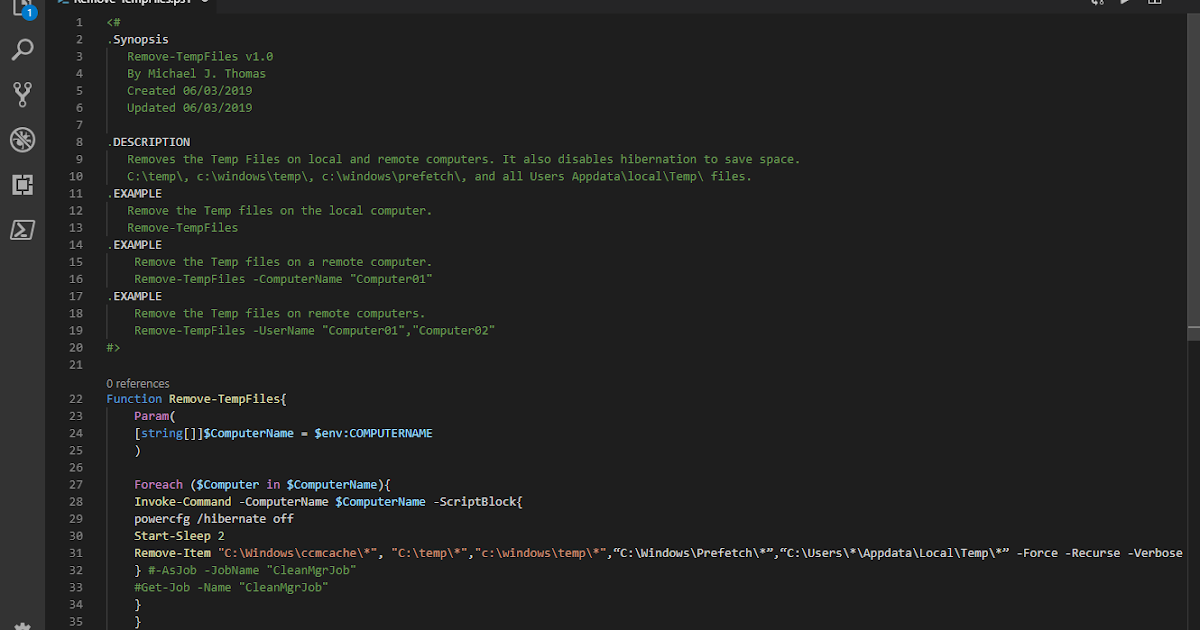Click the 'Param(' keyword
The height and width of the screenshot is (630, 1200).
pyautogui.click(x=154, y=416)
